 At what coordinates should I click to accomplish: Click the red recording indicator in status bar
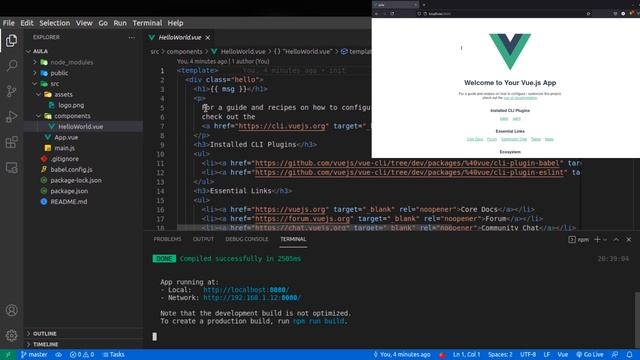442,355
